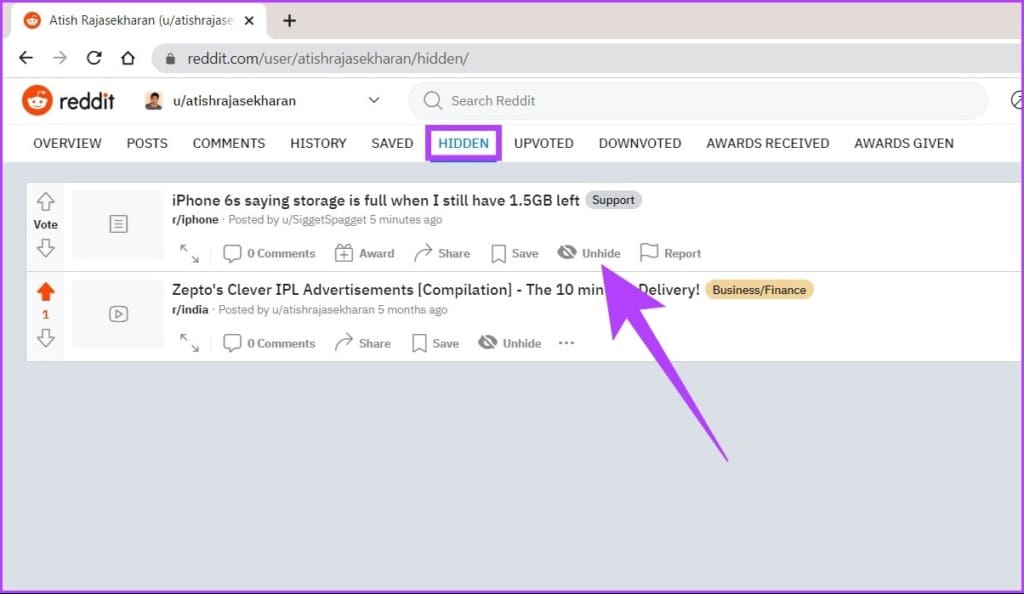The image size is (1024, 594).
Task: Go back using browser back arrow
Action: pos(26,58)
